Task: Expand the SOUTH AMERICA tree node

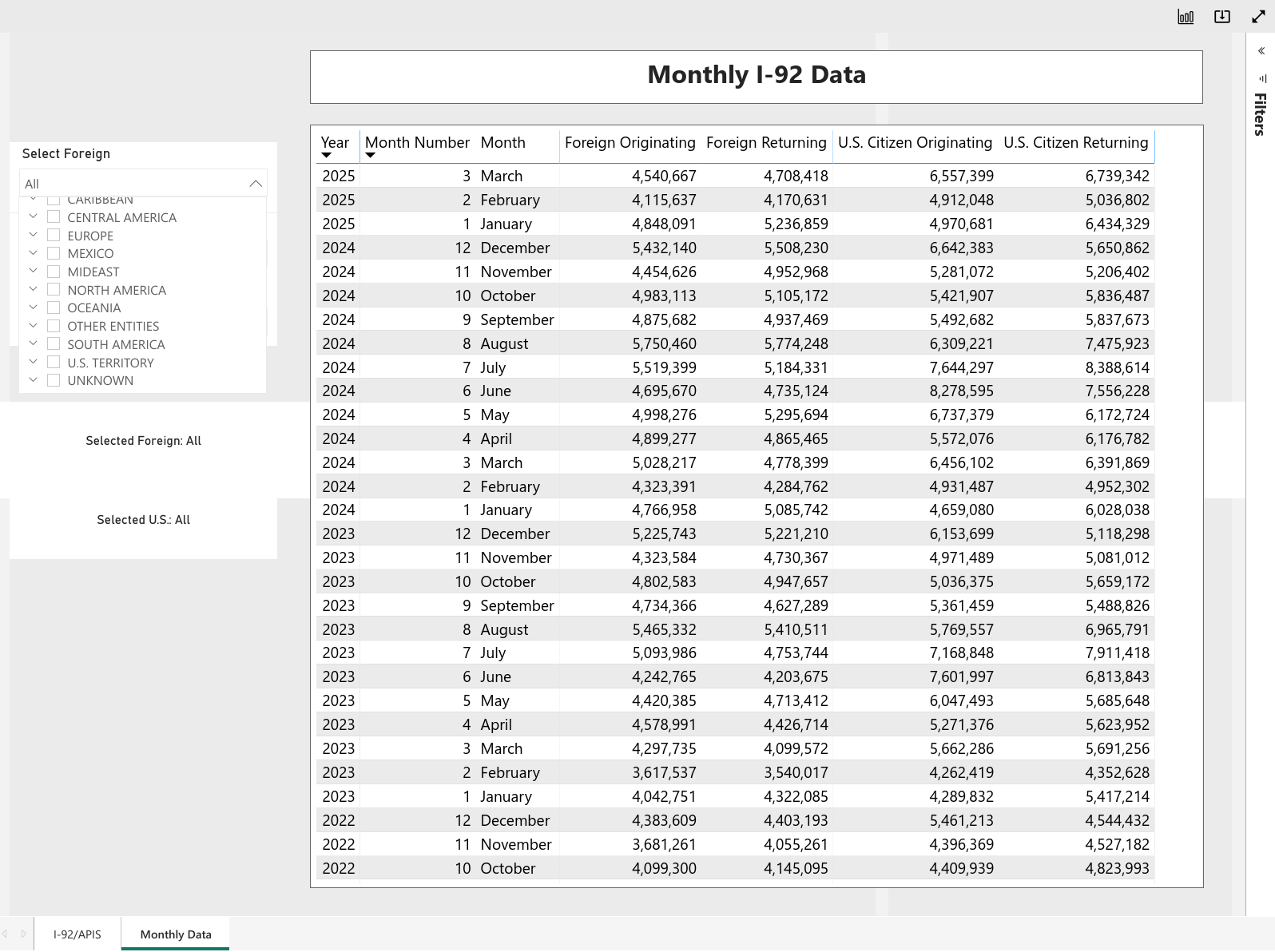Action: 33,343
